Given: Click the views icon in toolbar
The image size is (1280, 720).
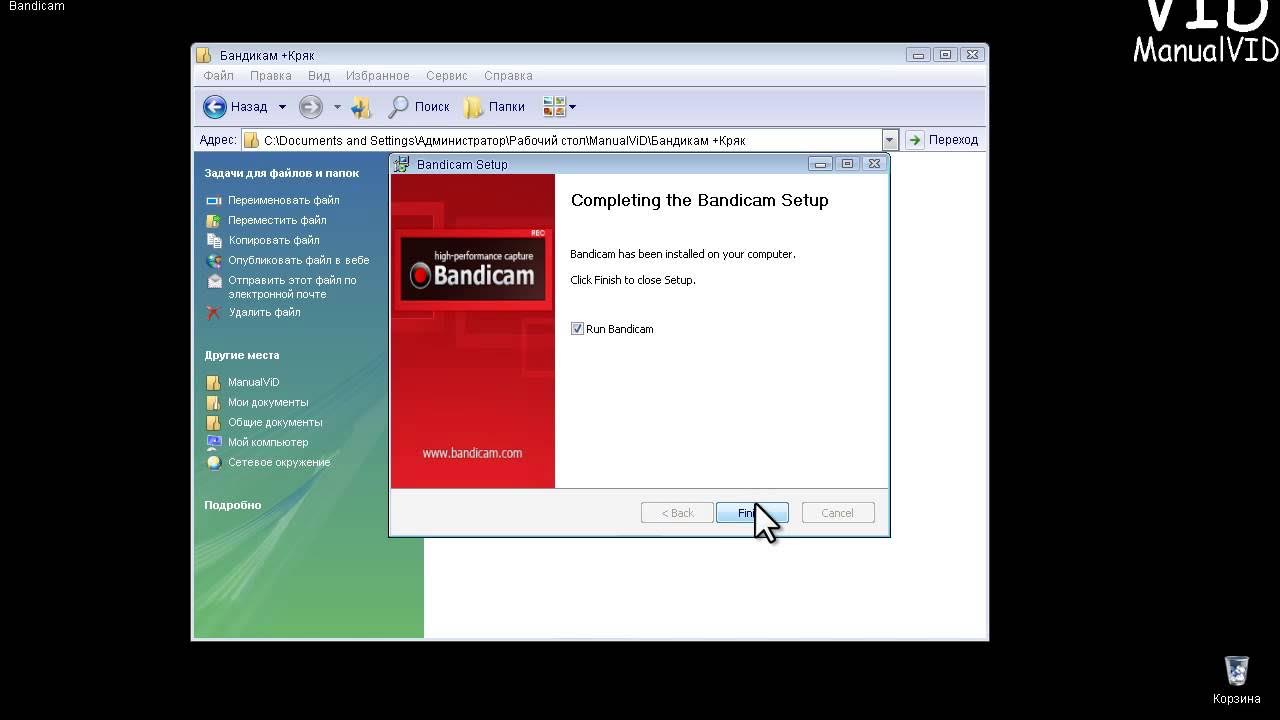Looking at the screenshot, I should point(554,107).
